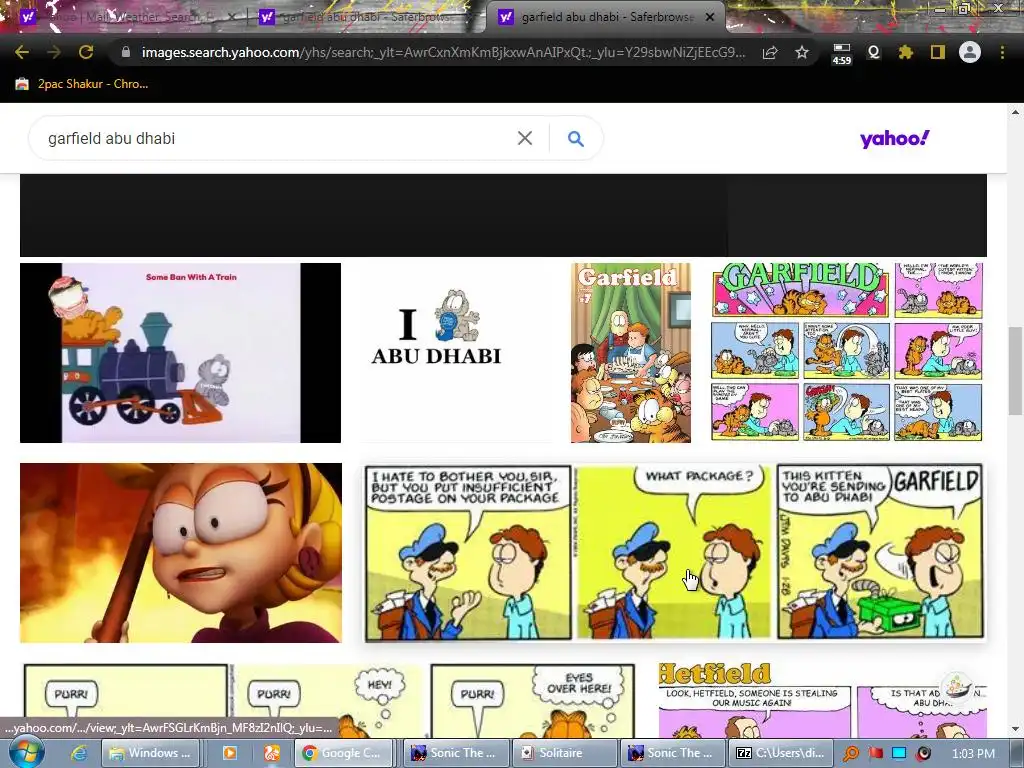Click the blue monitor tray icon
1024x768 pixels.
[899, 753]
